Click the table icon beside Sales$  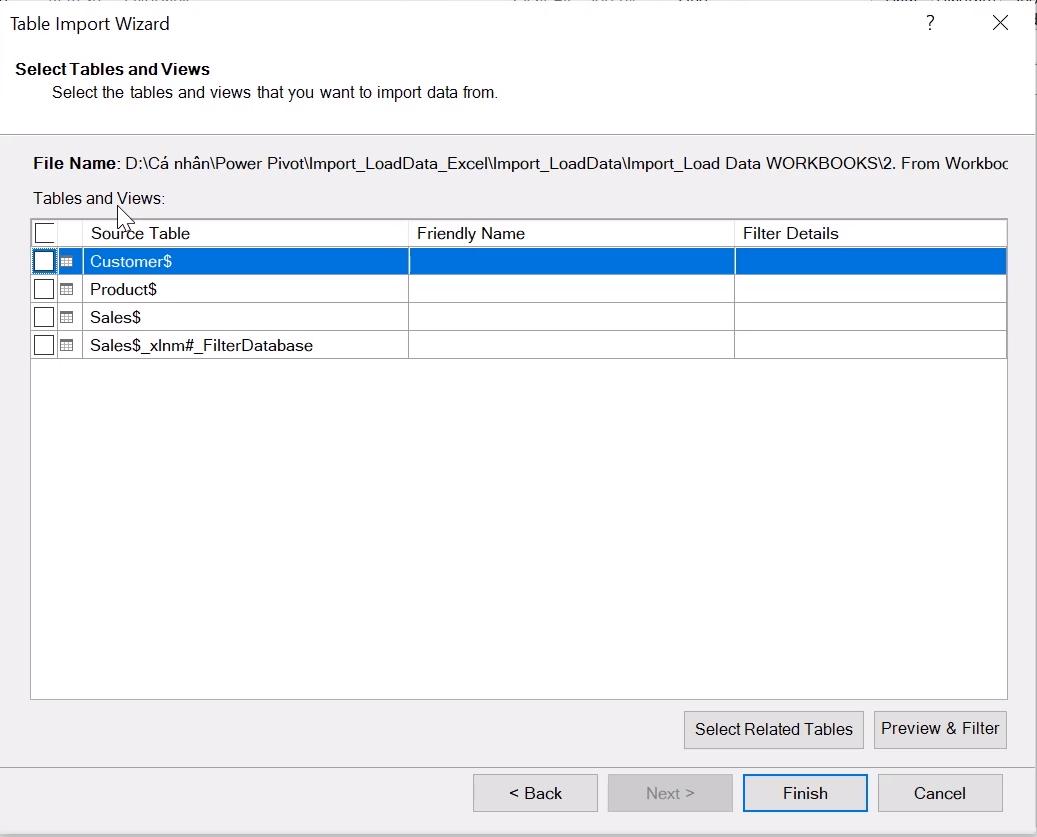pos(66,317)
